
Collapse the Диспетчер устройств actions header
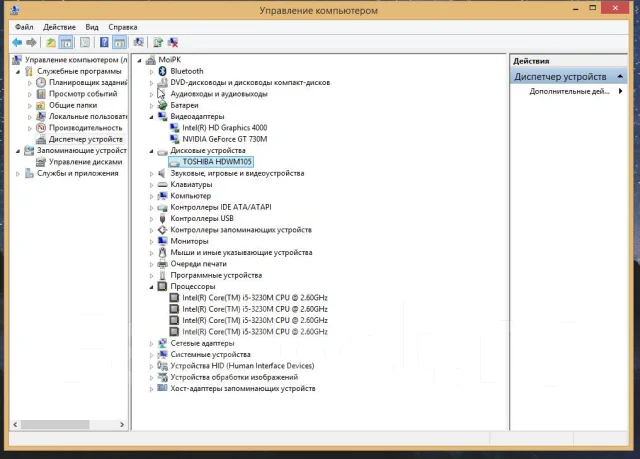620,76
